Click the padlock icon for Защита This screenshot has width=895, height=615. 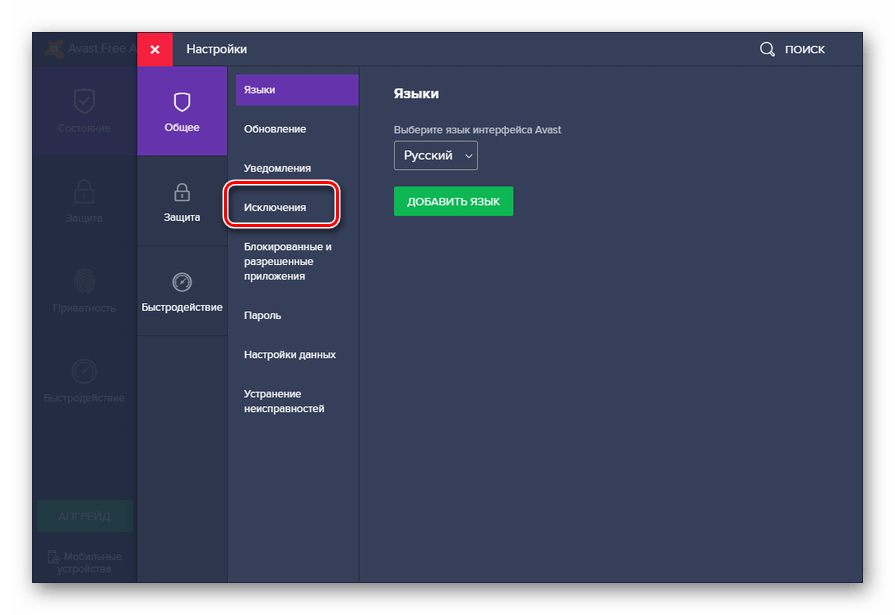click(x=182, y=192)
